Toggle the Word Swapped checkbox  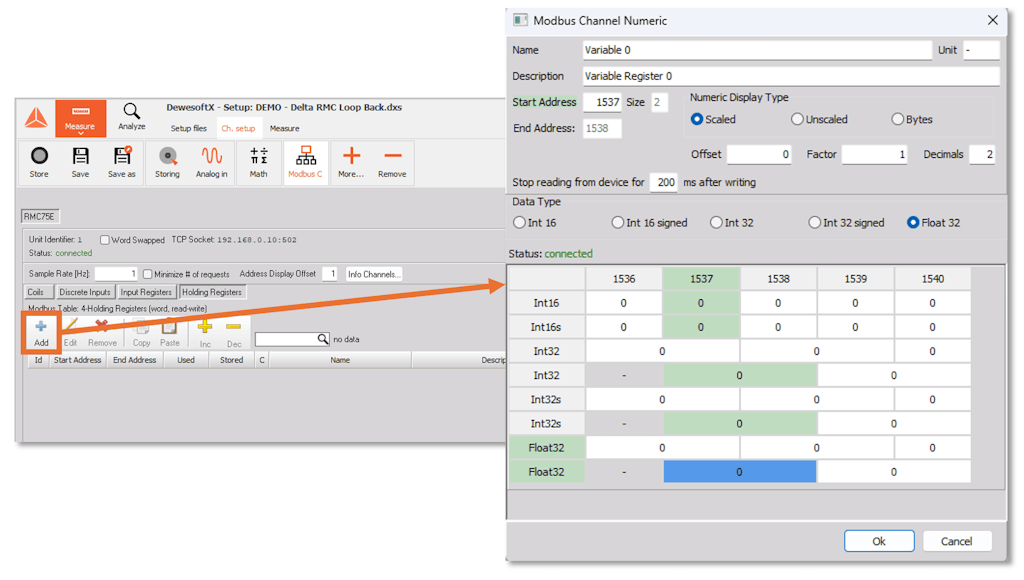click(104, 240)
